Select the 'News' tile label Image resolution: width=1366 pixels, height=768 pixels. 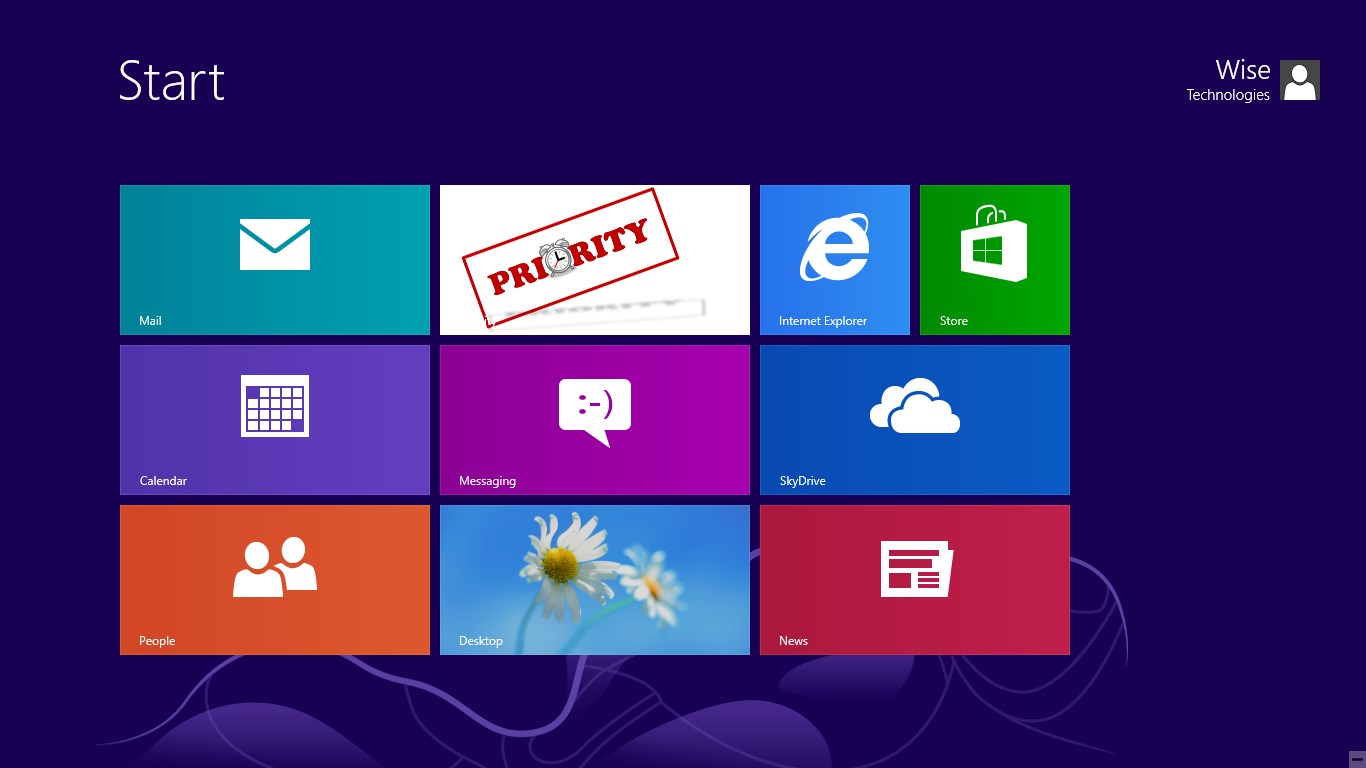793,641
